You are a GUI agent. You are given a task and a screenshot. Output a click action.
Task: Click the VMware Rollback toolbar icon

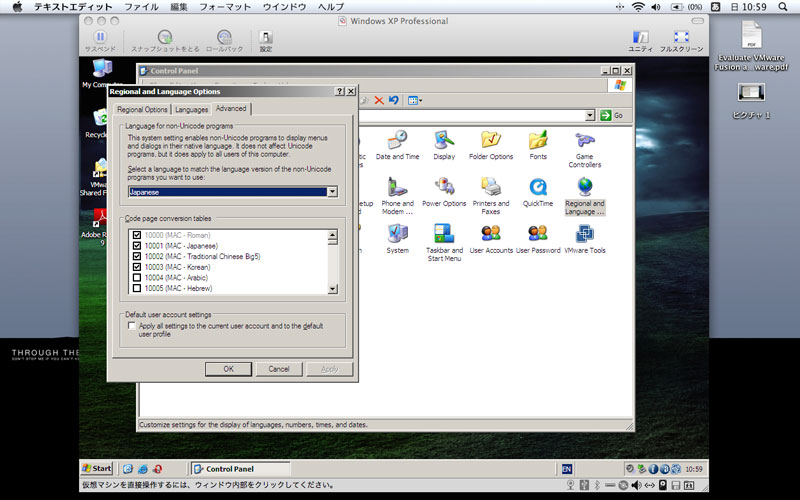224,41
